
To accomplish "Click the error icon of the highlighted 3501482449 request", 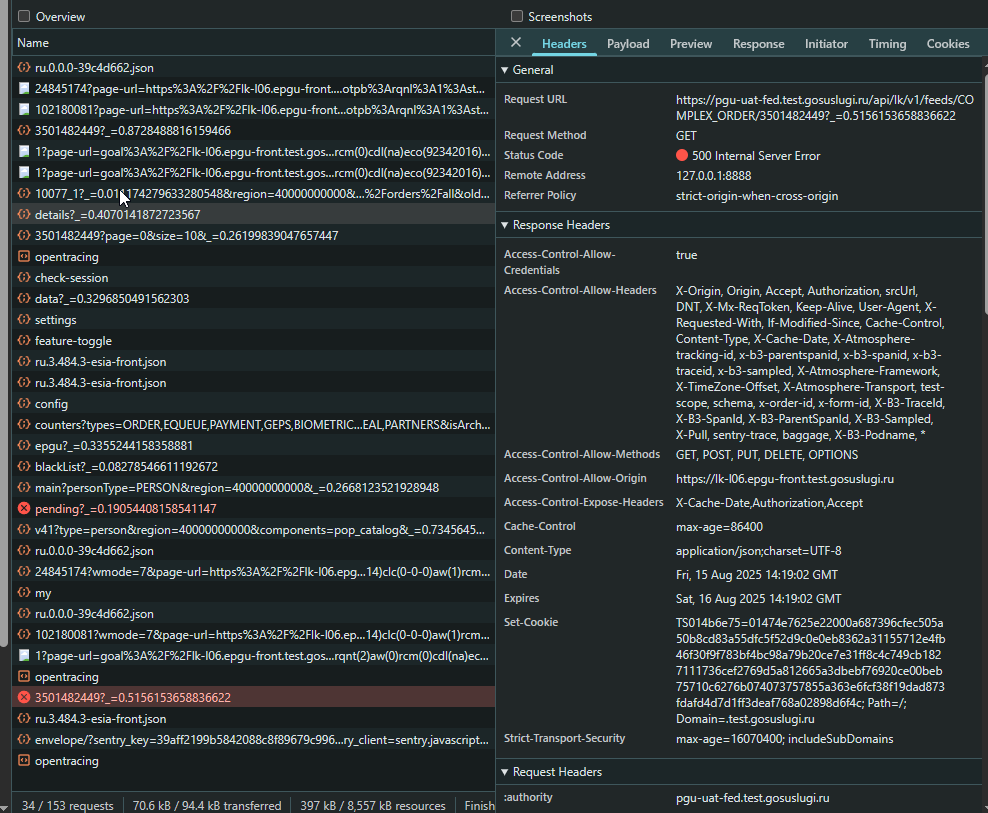I will click(x=24, y=697).
